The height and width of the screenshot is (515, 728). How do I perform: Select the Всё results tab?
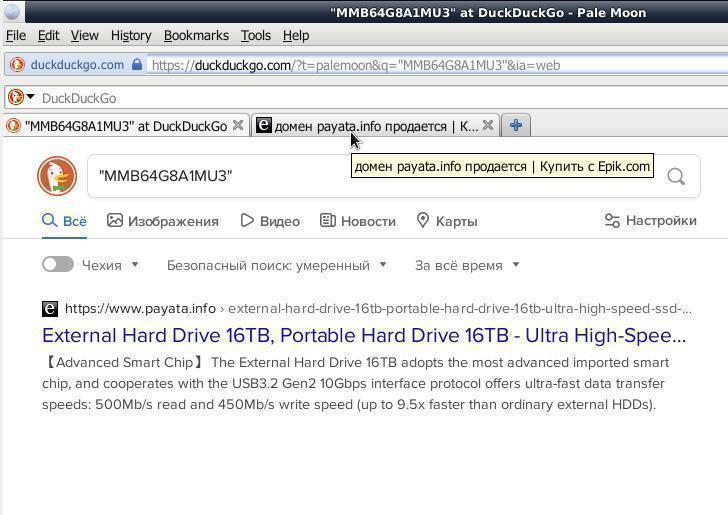point(64,221)
